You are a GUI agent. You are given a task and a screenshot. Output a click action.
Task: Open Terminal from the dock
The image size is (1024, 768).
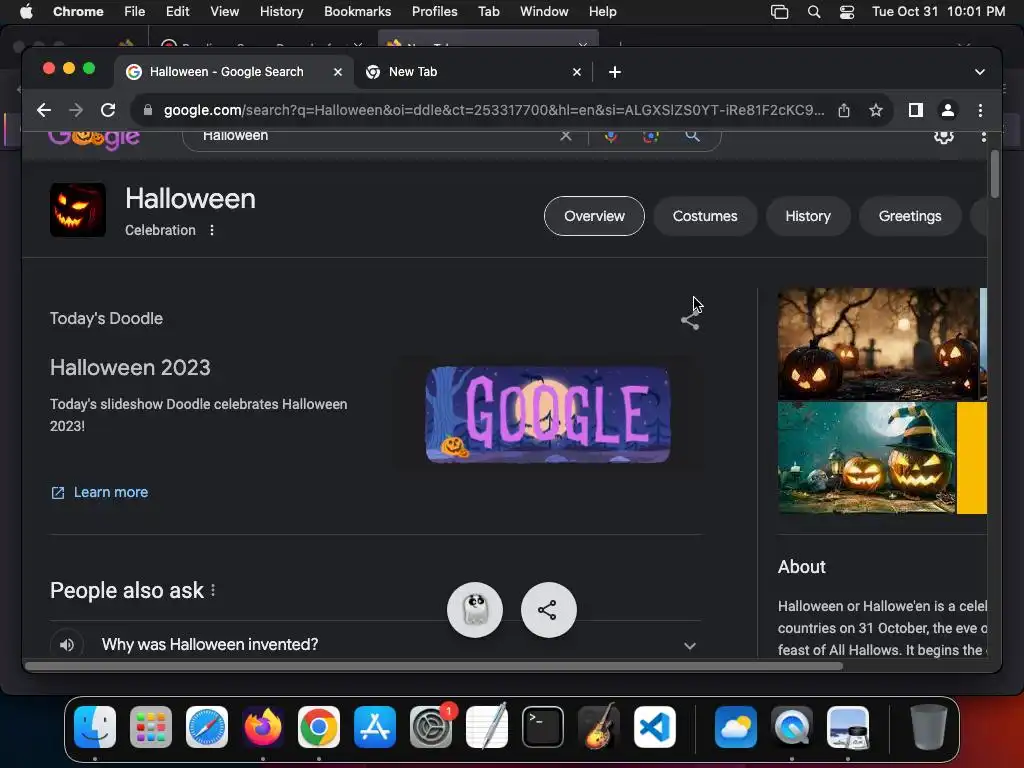(543, 727)
